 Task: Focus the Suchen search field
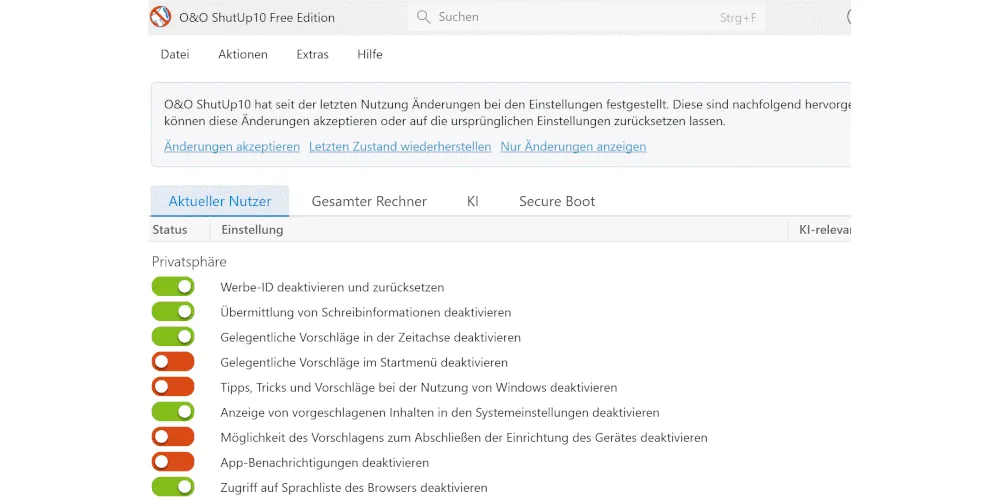tap(587, 17)
